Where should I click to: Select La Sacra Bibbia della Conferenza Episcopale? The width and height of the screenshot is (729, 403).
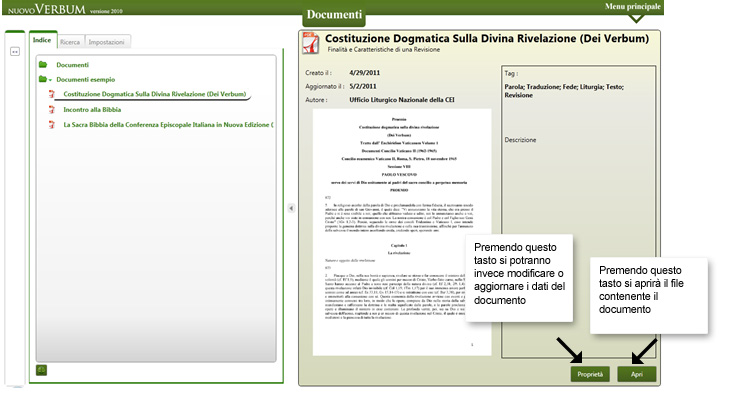point(167,125)
